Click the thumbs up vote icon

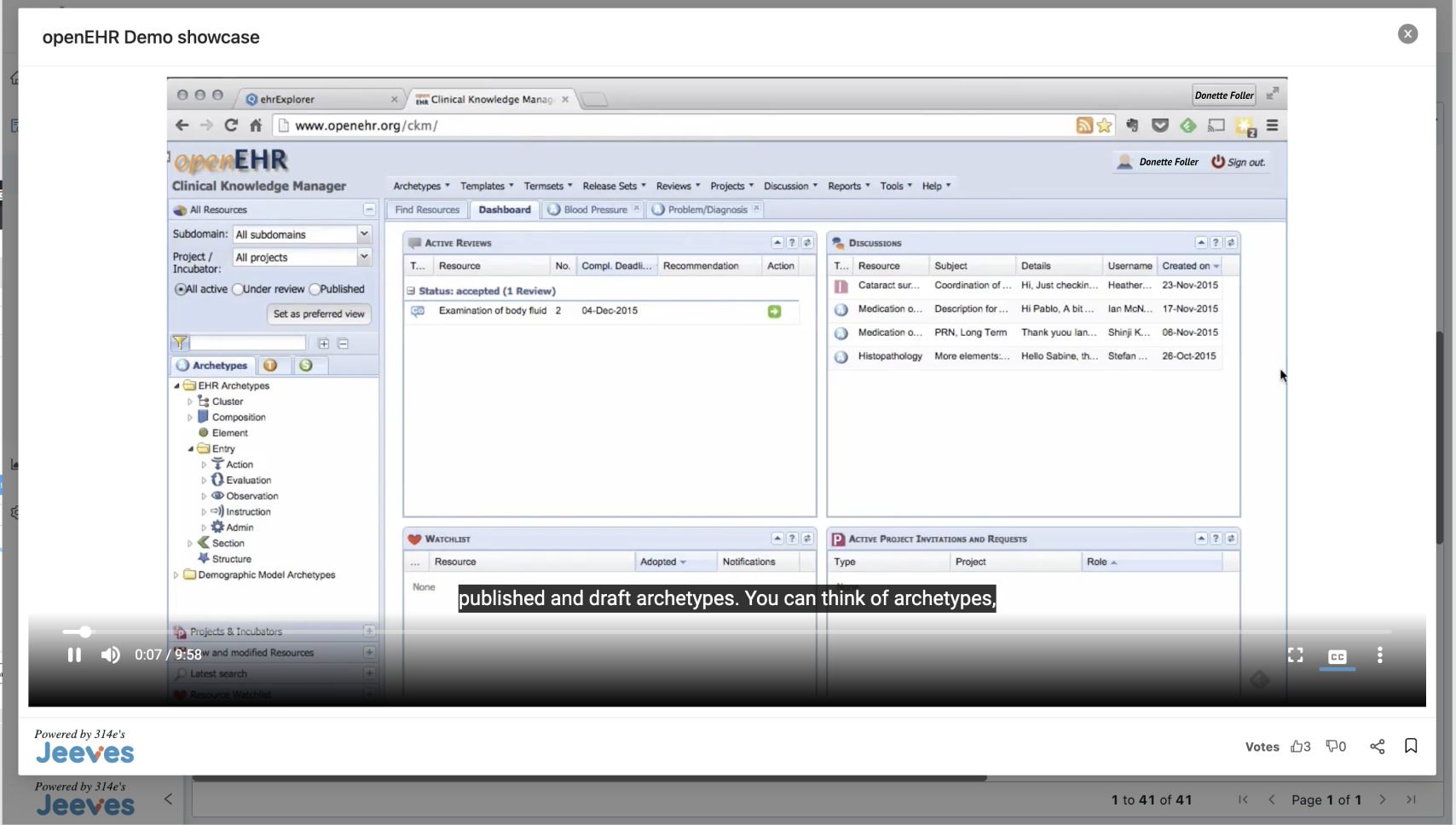(x=1298, y=746)
